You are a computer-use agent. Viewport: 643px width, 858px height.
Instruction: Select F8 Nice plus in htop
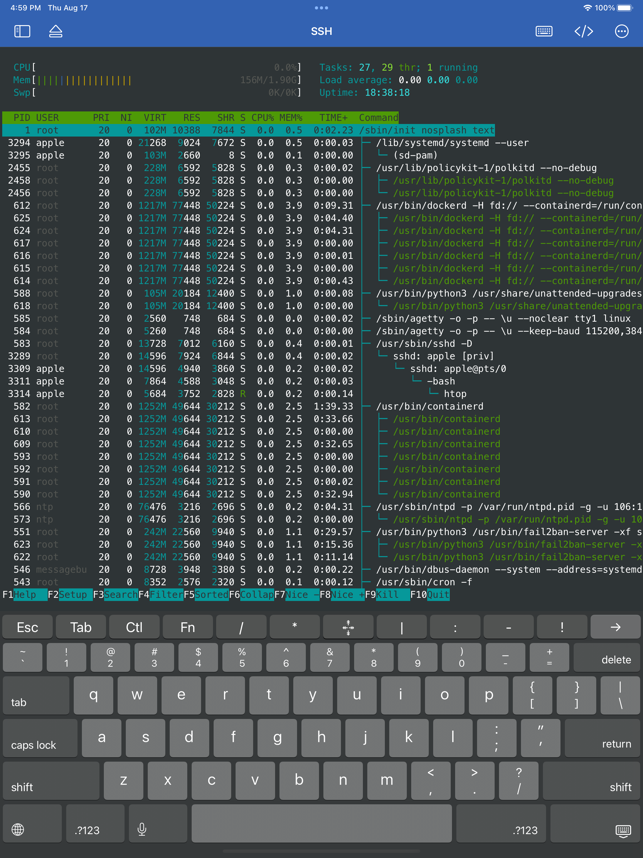[343, 594]
